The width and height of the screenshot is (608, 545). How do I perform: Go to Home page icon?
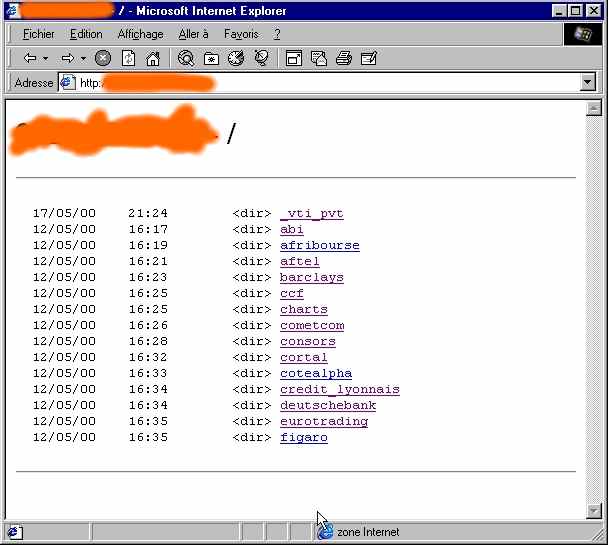click(153, 59)
